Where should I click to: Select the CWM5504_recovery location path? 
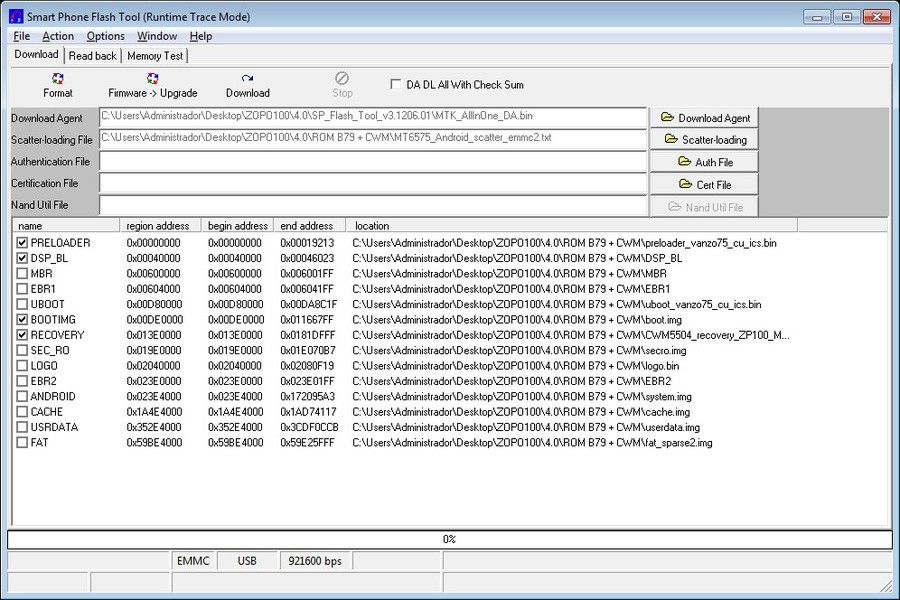571,335
